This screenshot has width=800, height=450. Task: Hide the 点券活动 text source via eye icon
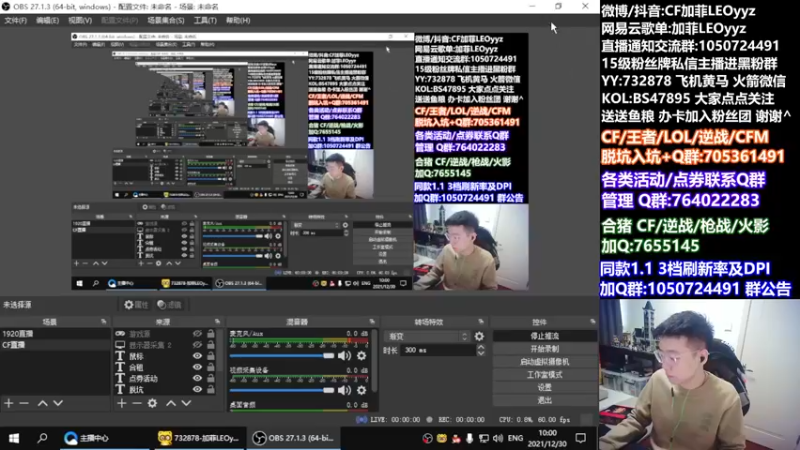(197, 379)
